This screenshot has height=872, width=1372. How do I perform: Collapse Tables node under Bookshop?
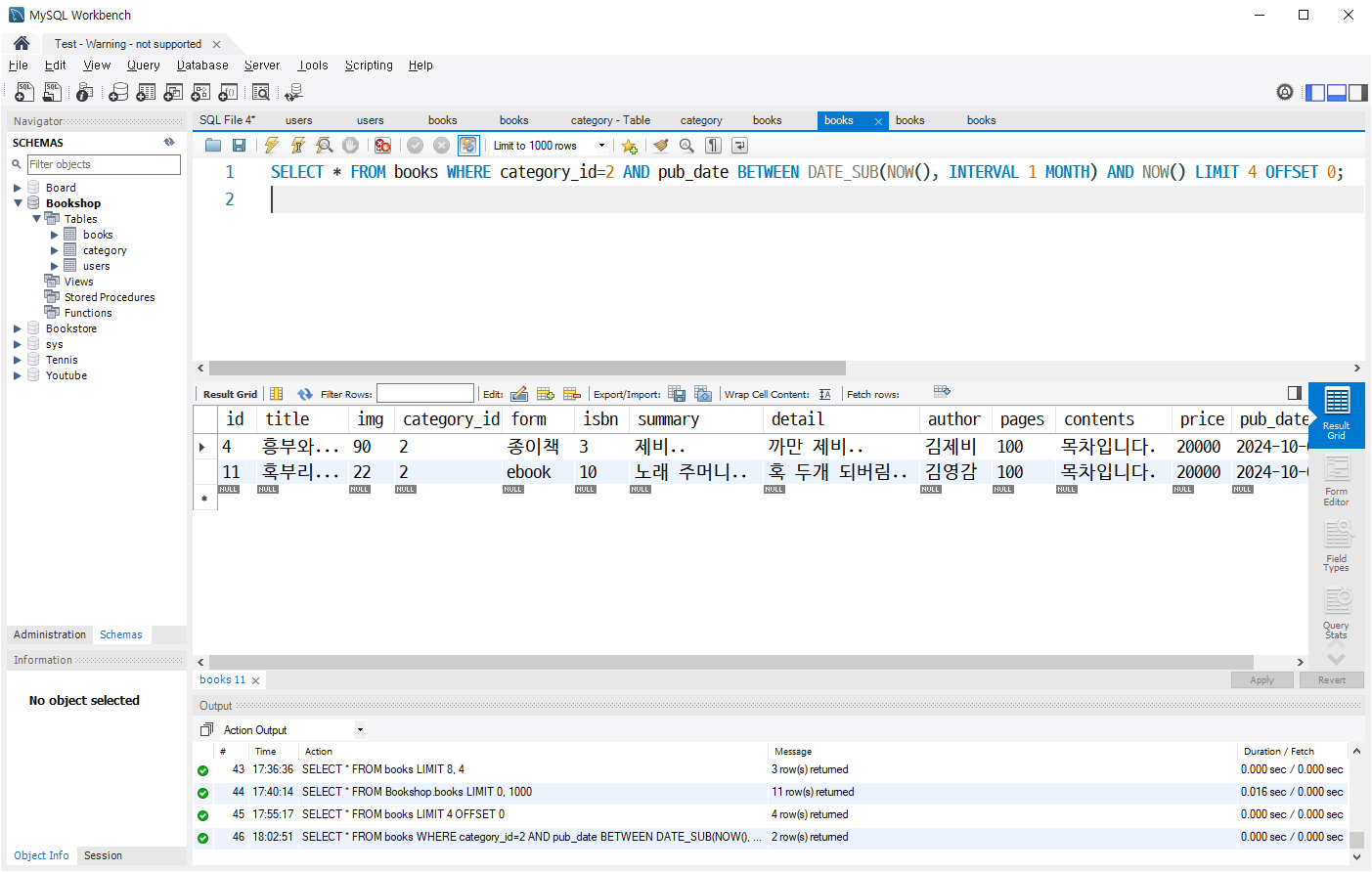37,219
